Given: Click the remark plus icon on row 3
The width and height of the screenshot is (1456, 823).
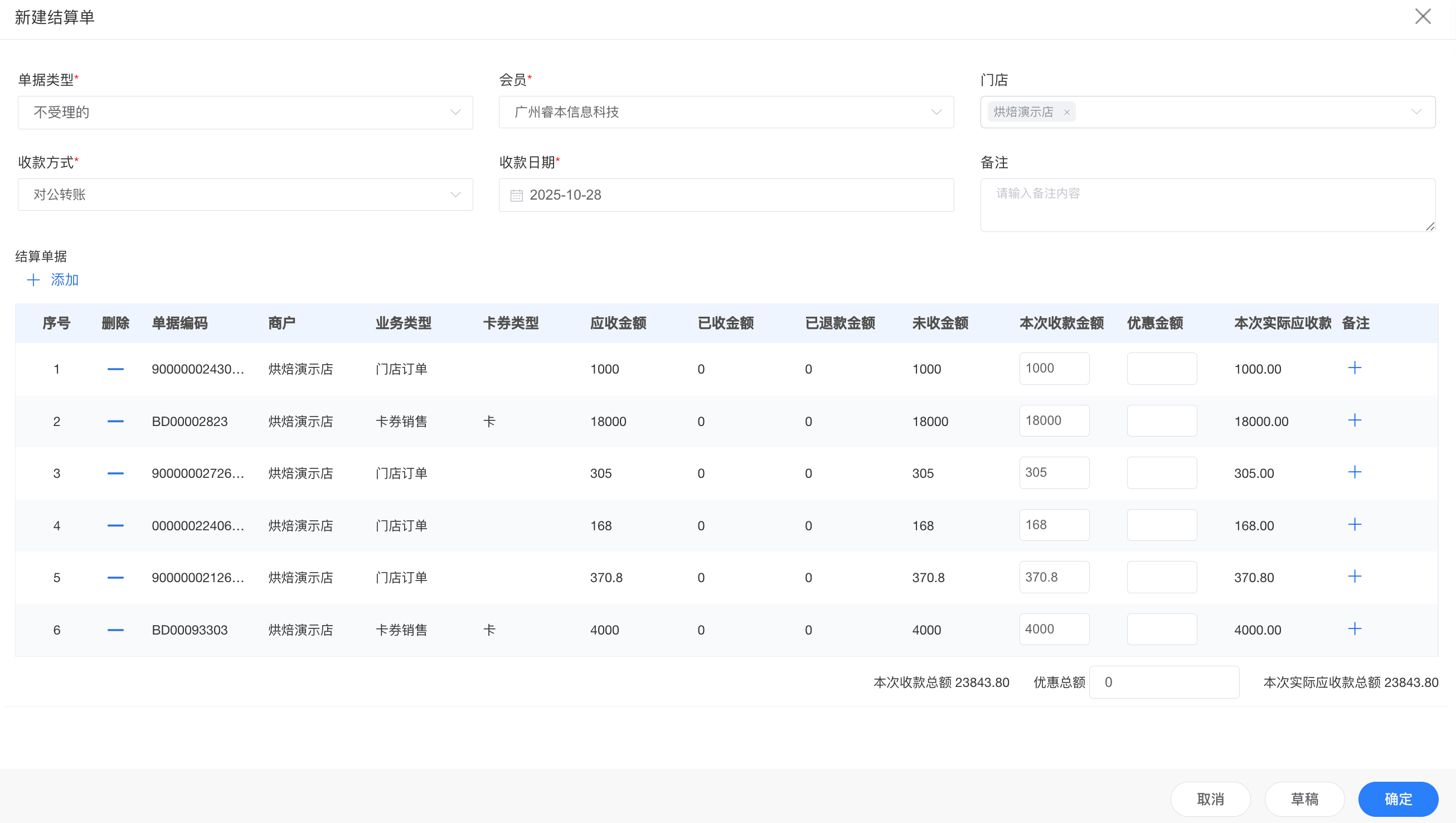Looking at the screenshot, I should (1354, 472).
